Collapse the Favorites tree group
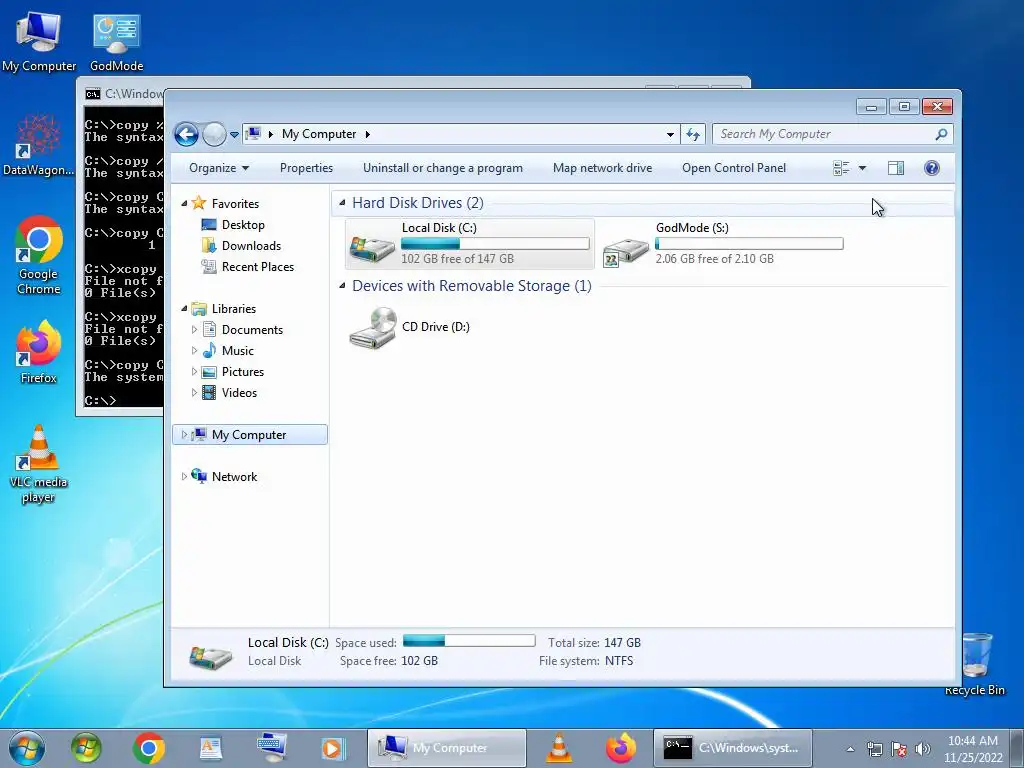1024x768 pixels. click(184, 204)
